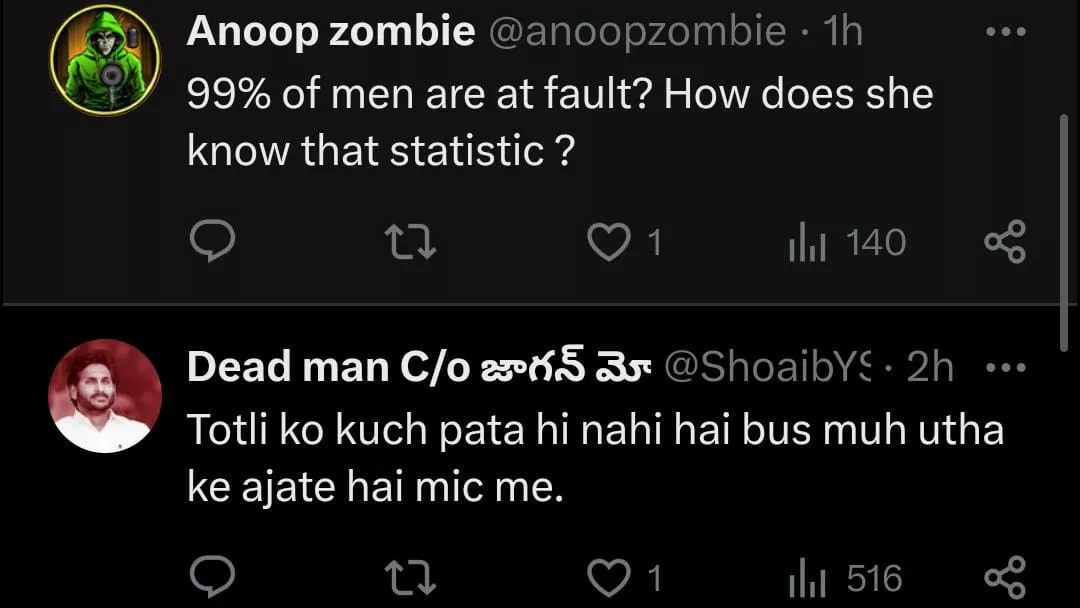
Task: Reply to Anoop zombie's tweet
Action: (x=212, y=243)
